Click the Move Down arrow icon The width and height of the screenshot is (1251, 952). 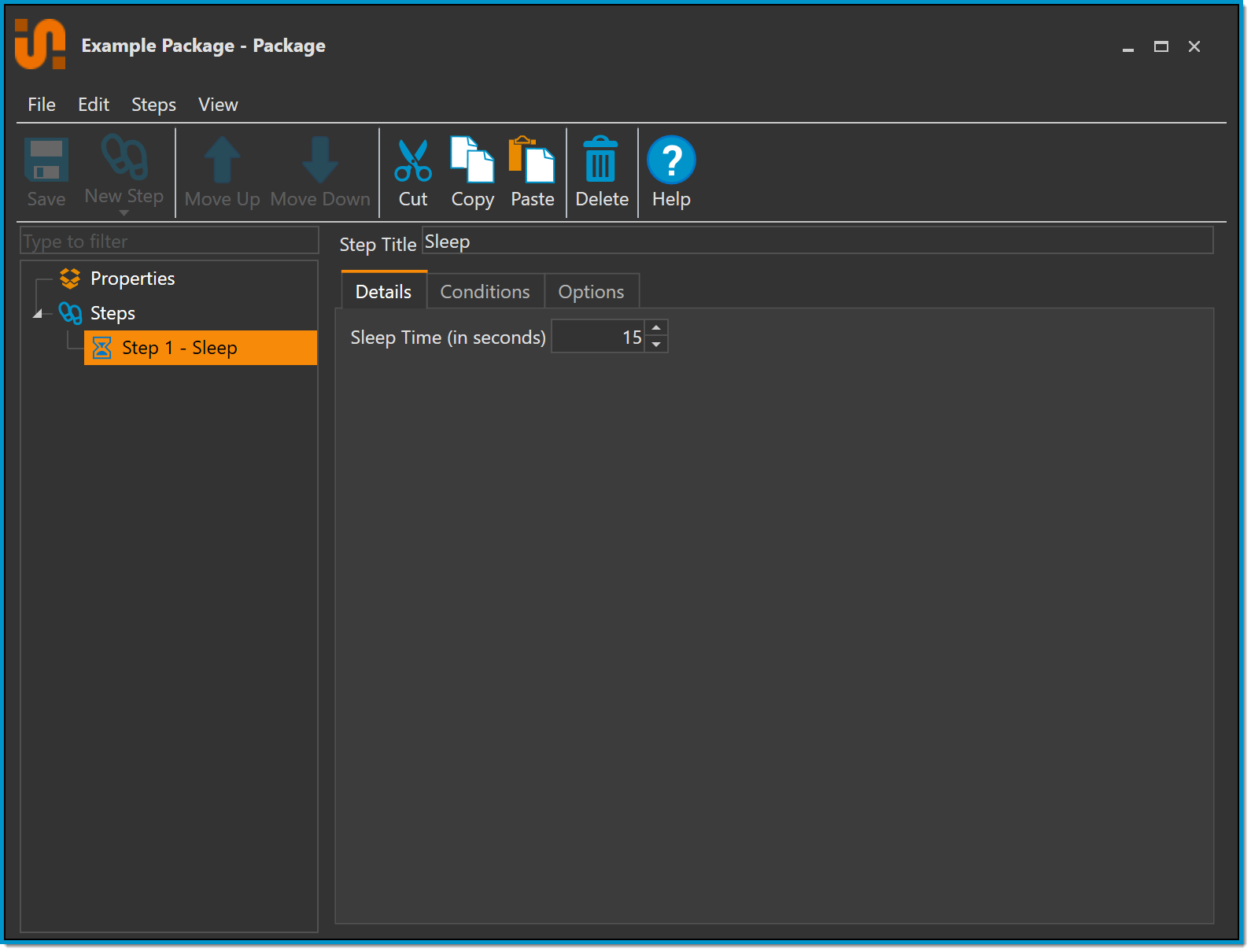[x=320, y=160]
